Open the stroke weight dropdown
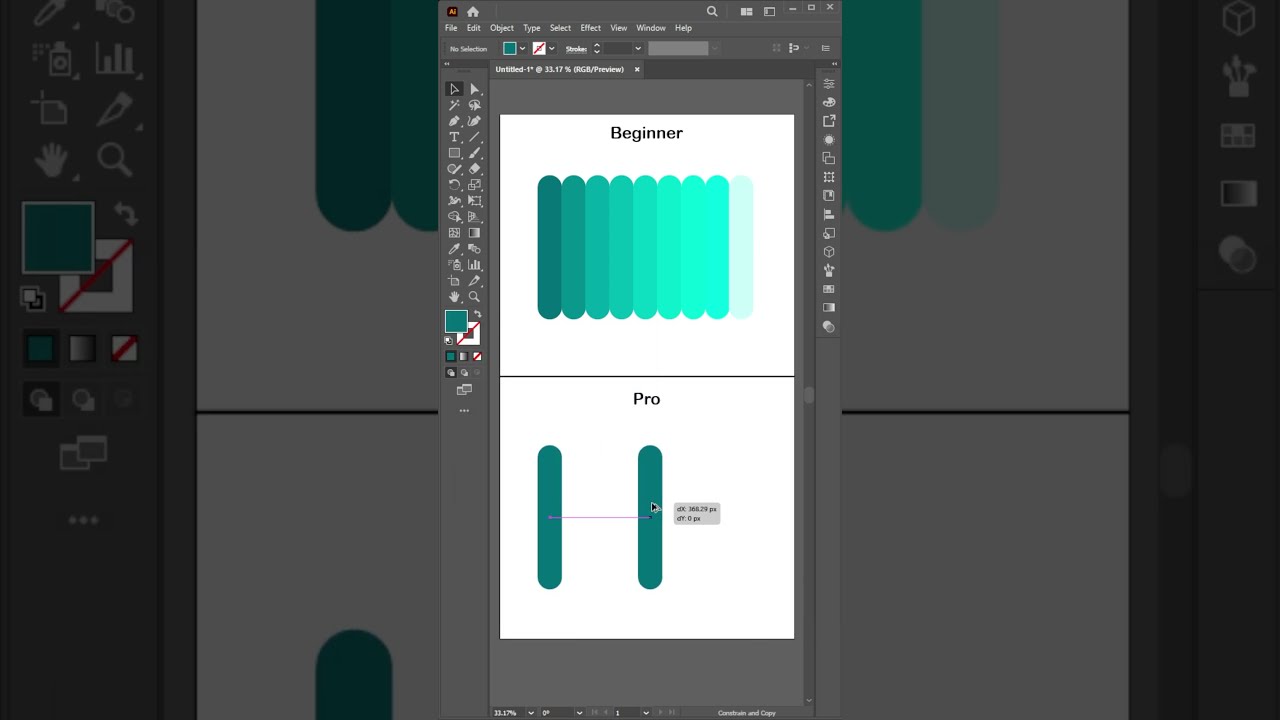 638,48
